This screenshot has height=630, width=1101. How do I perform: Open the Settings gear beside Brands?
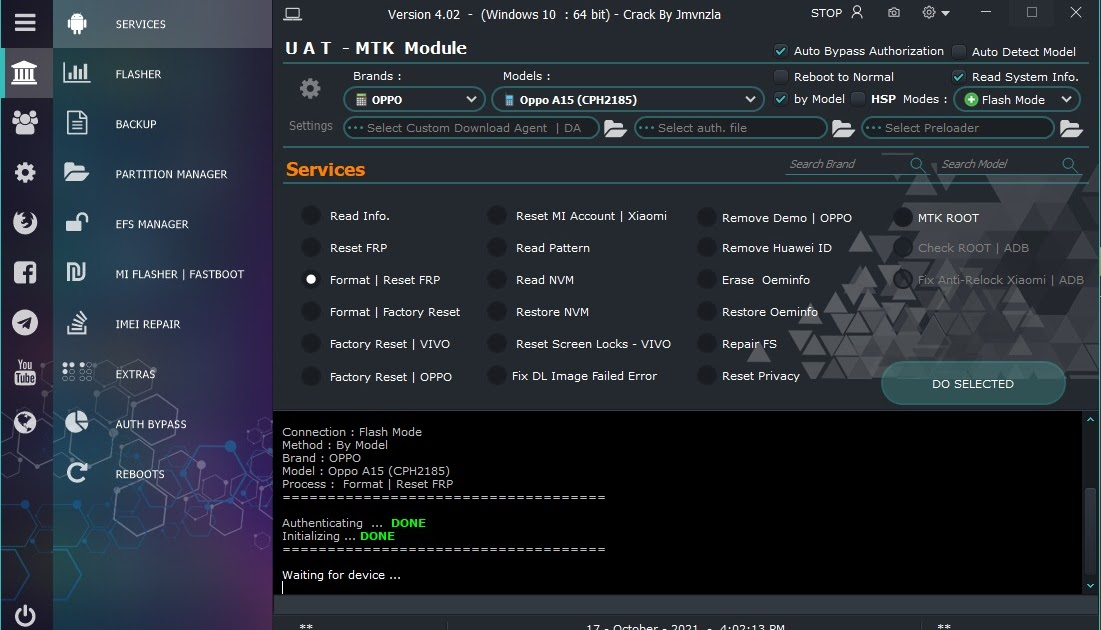click(x=310, y=88)
